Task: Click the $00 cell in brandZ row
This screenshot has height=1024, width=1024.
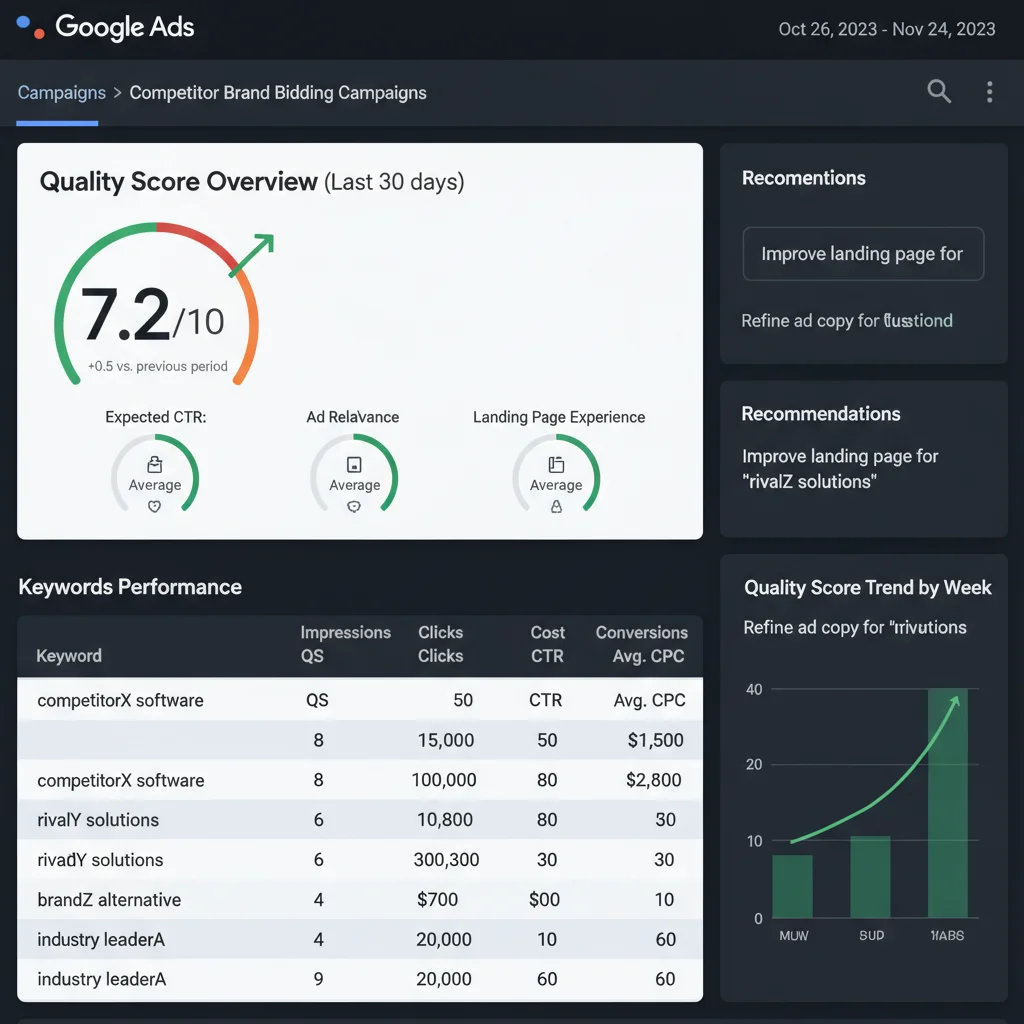Action: click(x=544, y=899)
